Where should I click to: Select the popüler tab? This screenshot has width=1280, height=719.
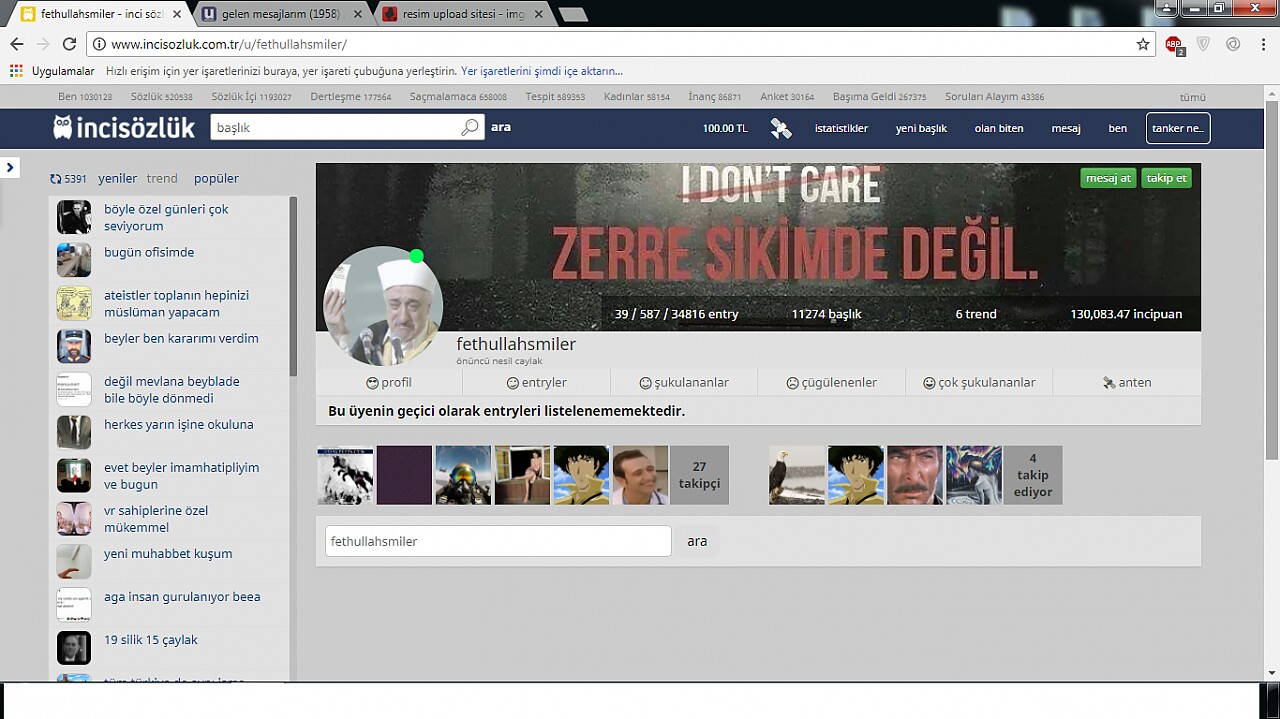(216, 179)
